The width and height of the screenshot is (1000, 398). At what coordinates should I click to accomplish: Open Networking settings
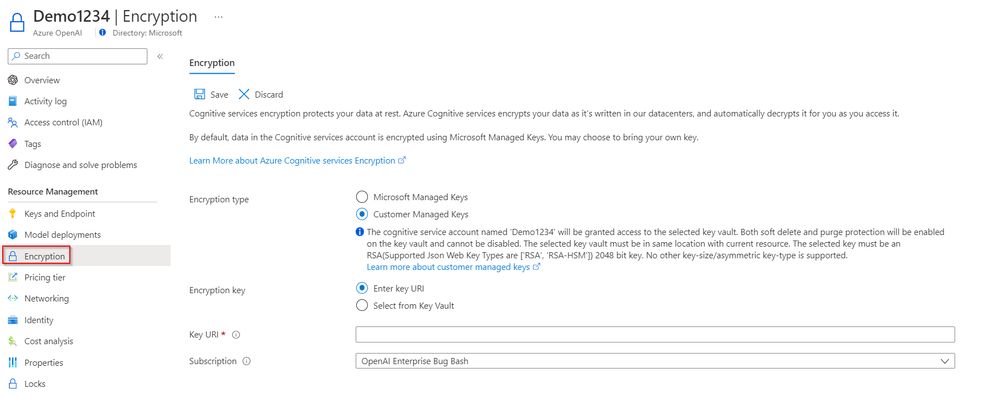(47, 298)
